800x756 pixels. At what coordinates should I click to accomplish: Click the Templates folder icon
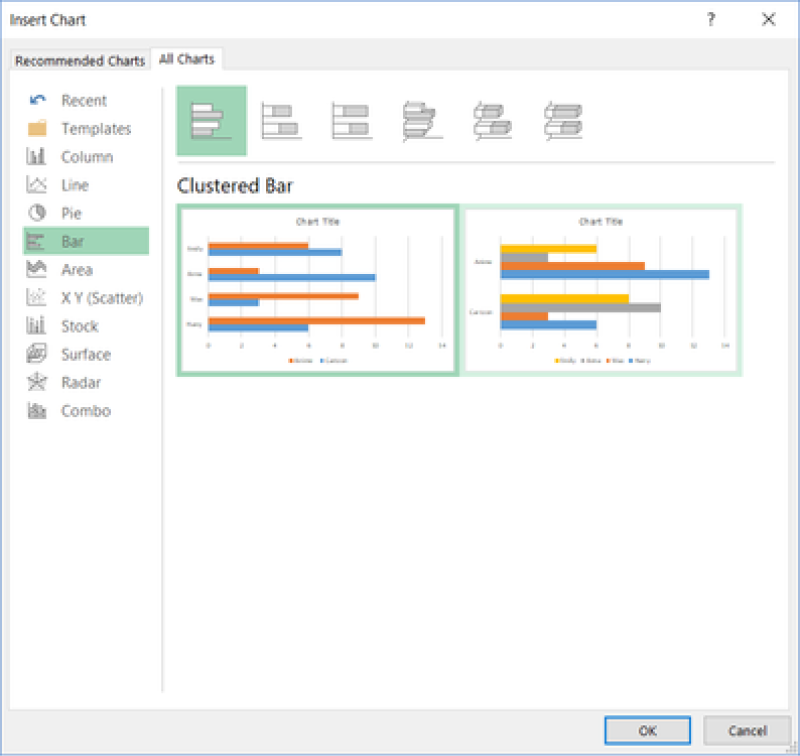pos(37,128)
